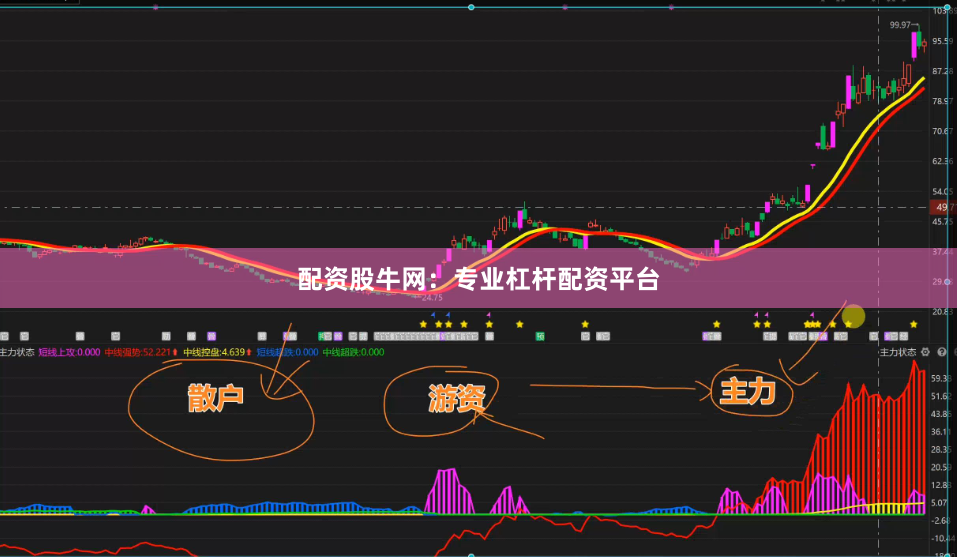Click the 62.36 price axis label

coord(943,161)
